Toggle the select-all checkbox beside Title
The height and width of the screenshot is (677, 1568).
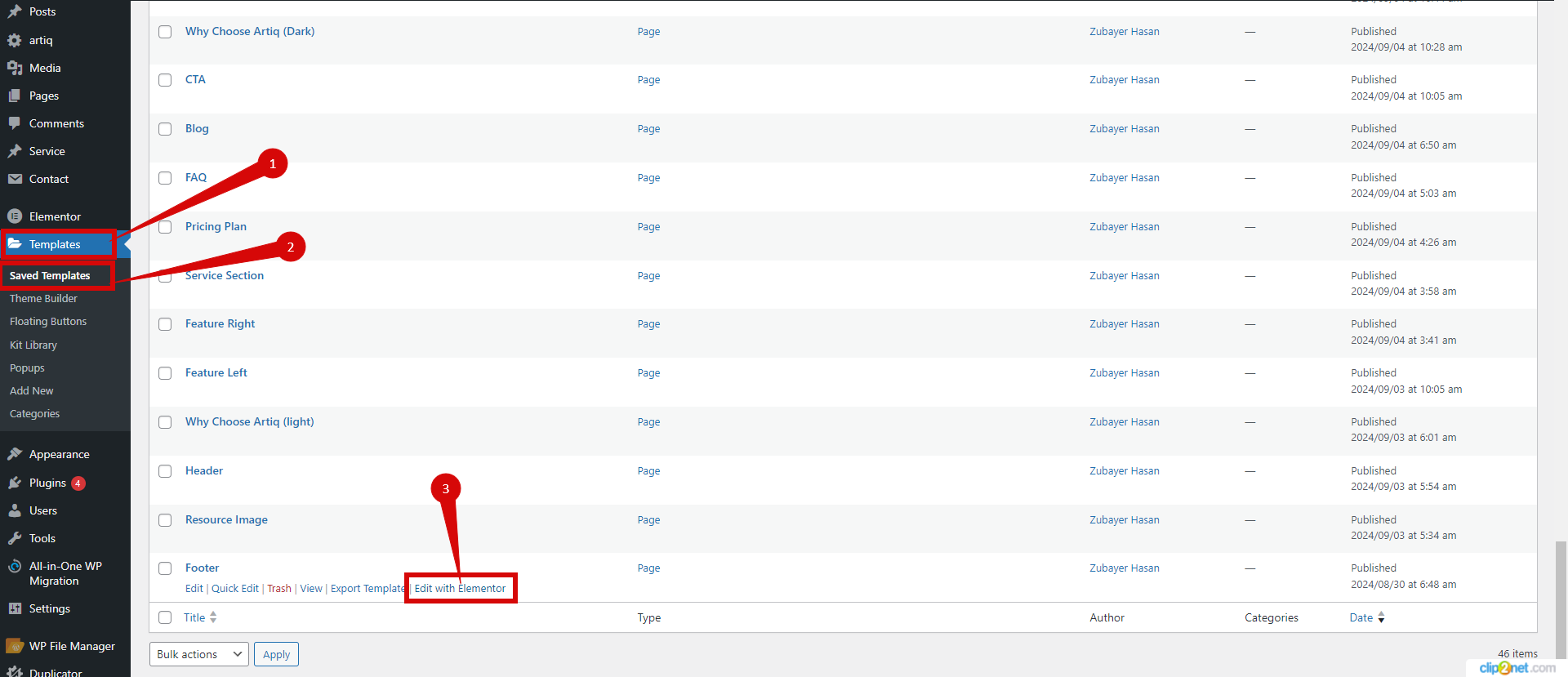point(165,617)
